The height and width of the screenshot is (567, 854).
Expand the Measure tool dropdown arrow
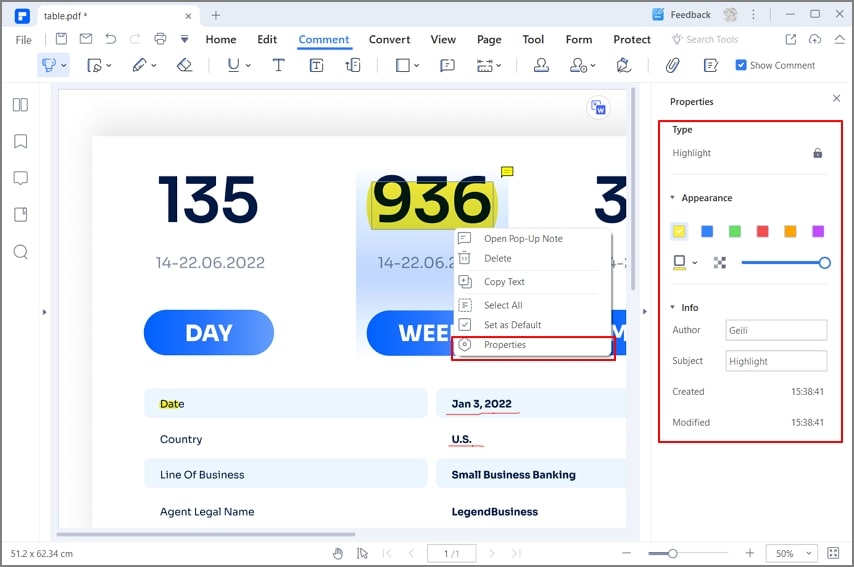[499, 66]
